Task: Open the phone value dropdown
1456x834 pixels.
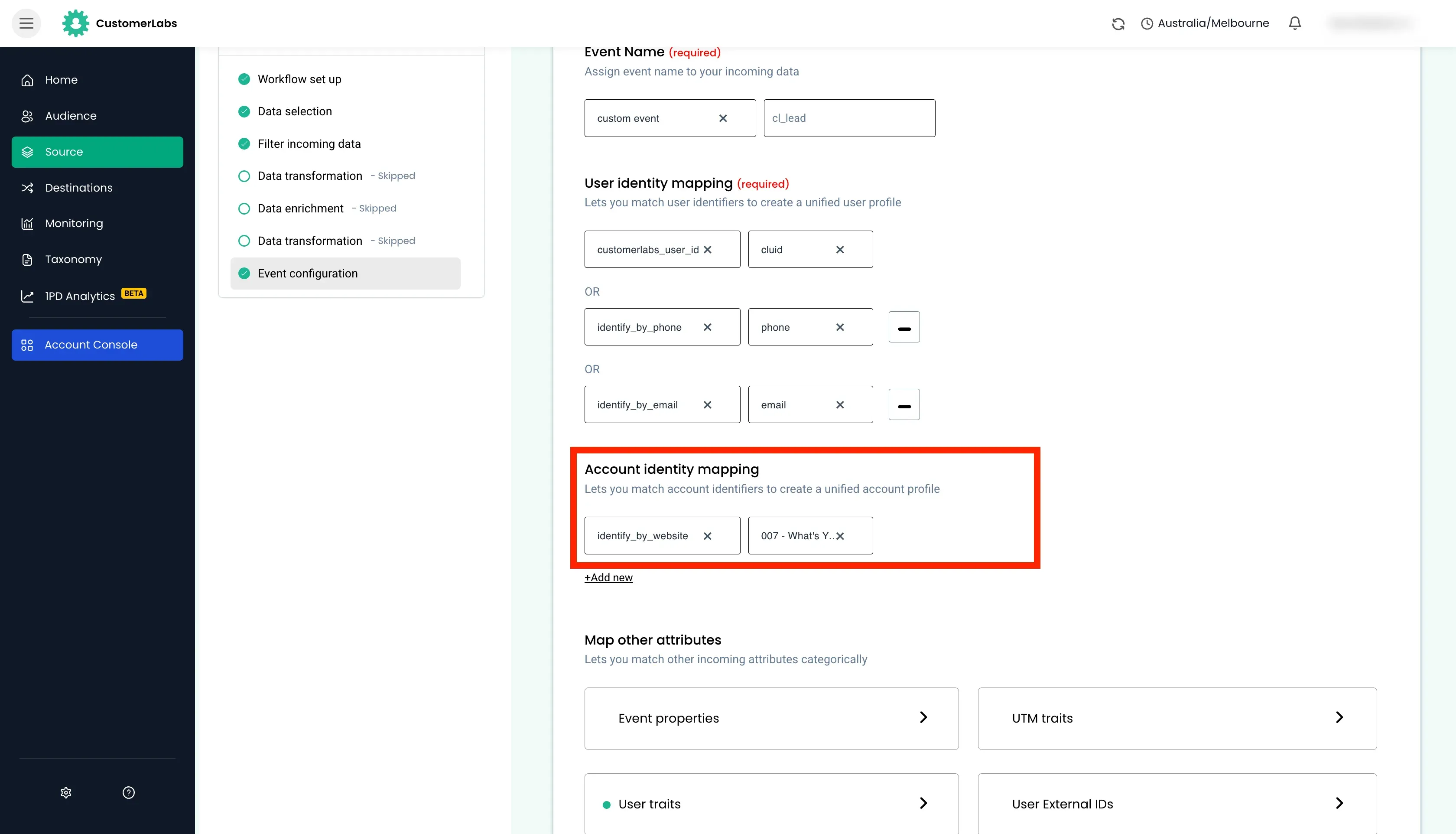Action: pyautogui.click(x=810, y=327)
